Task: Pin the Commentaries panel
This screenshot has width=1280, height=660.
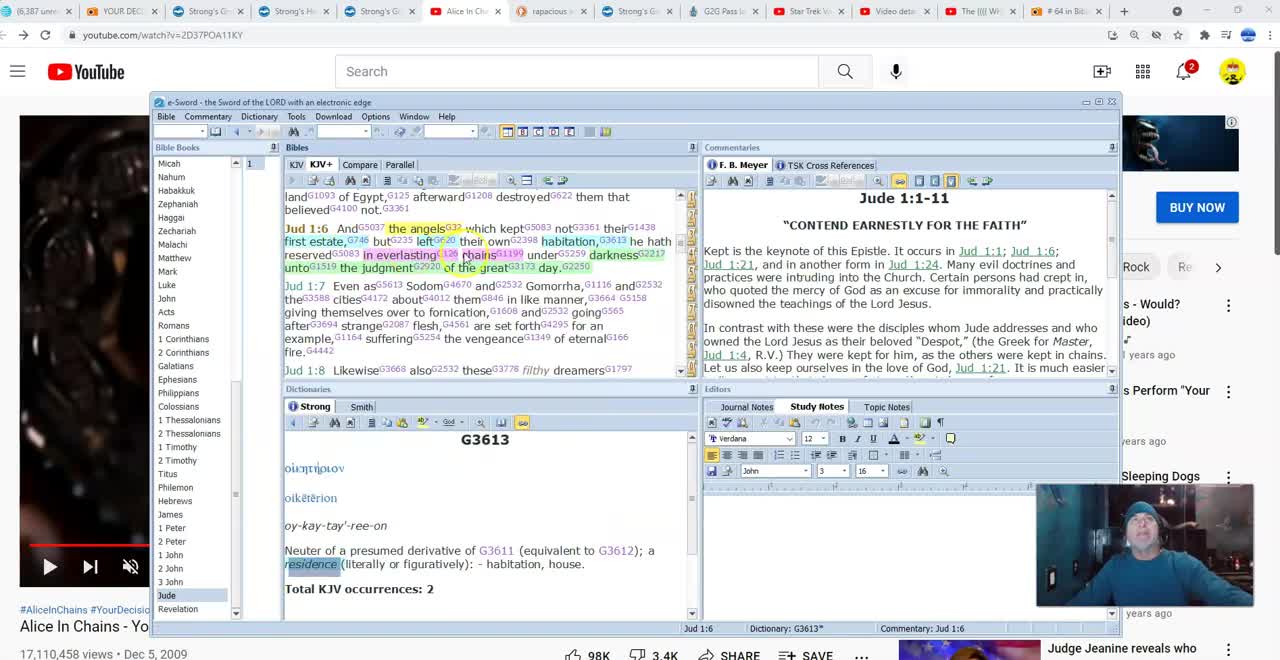Action: coord(1112,148)
